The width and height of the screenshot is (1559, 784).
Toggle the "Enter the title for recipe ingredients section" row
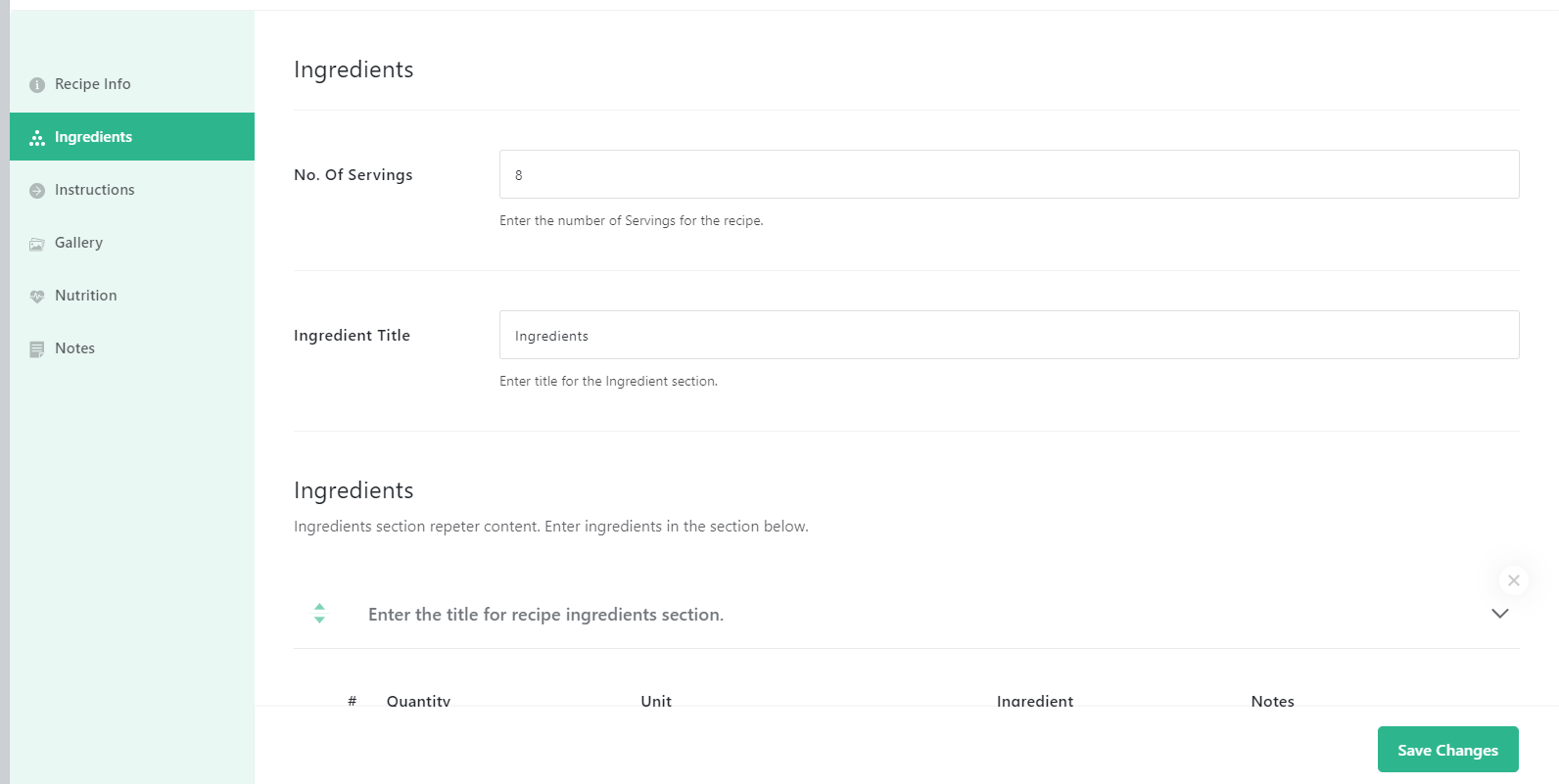[x=545, y=615]
